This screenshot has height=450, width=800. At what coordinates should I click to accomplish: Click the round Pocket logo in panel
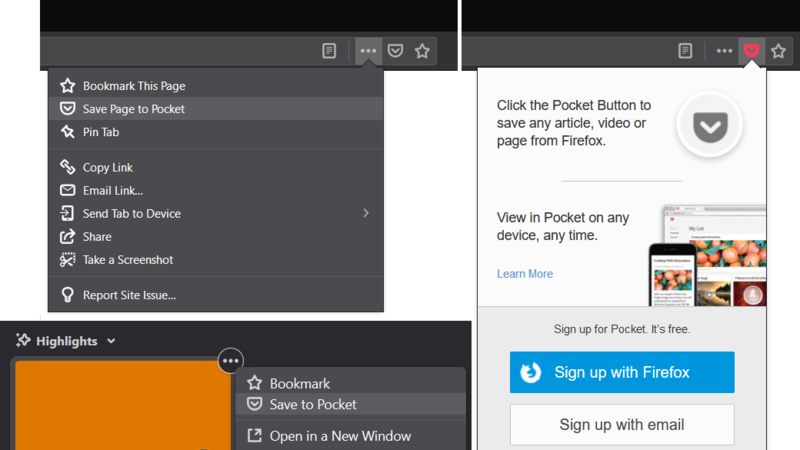710,124
